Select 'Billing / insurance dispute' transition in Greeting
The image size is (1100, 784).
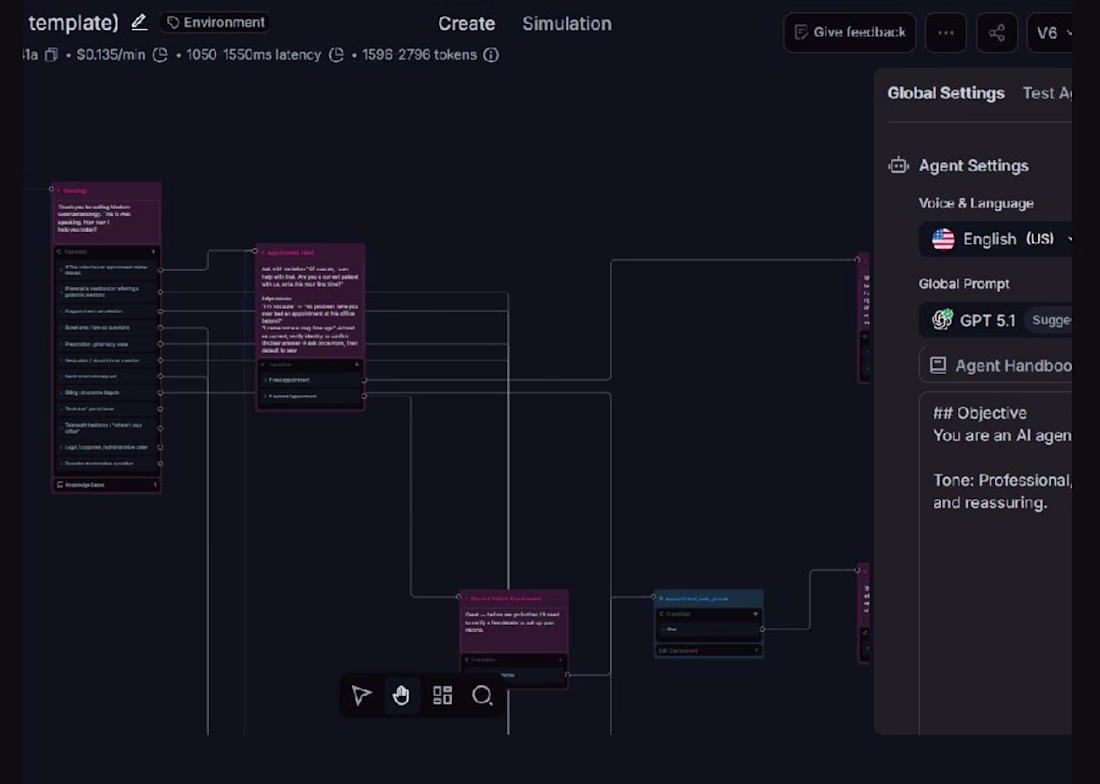click(x=107, y=393)
